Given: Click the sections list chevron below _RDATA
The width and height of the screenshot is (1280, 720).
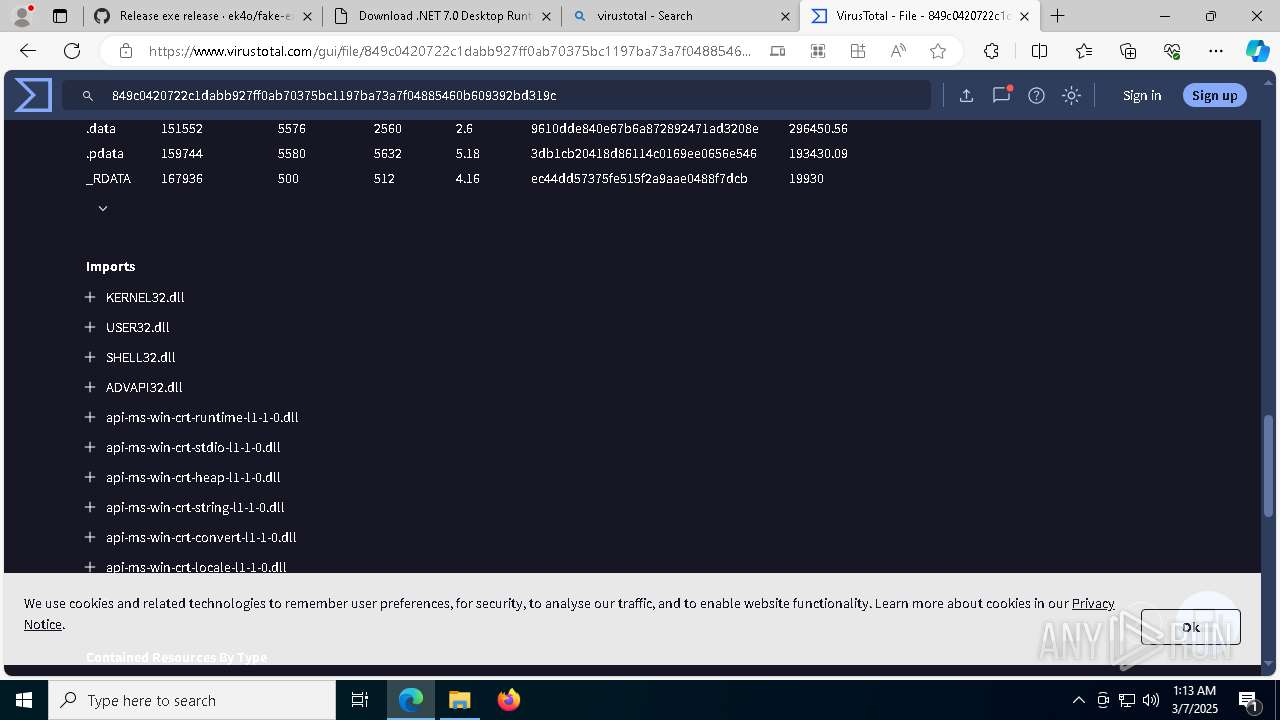Looking at the screenshot, I should tap(103, 208).
